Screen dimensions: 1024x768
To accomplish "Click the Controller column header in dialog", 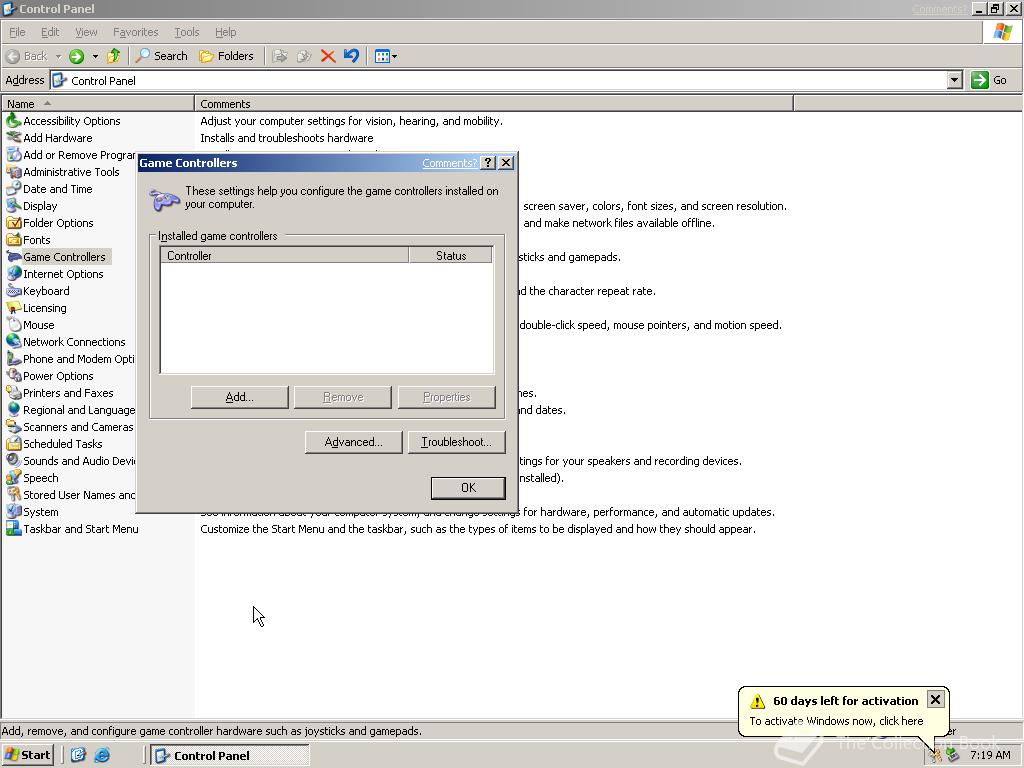I will pyautogui.click(x=285, y=255).
